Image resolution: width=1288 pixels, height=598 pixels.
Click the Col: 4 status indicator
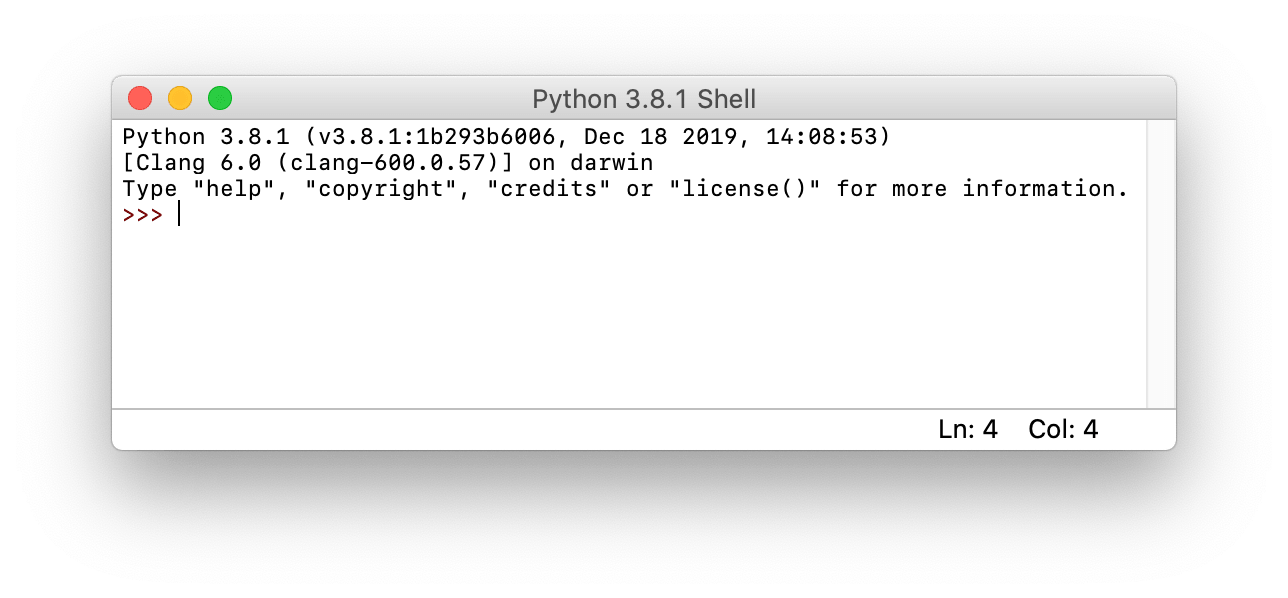[x=1062, y=430]
